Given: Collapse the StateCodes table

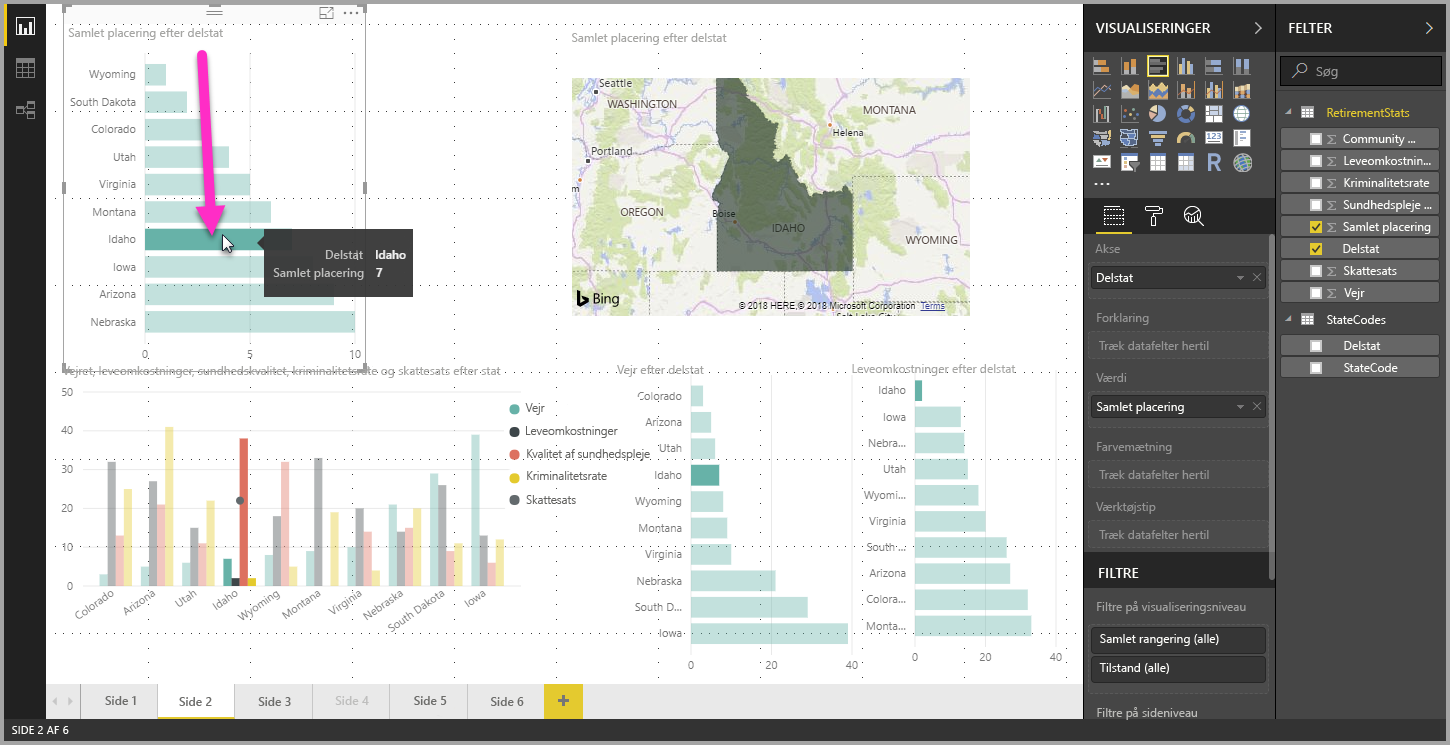Looking at the screenshot, I should pos(1288,320).
